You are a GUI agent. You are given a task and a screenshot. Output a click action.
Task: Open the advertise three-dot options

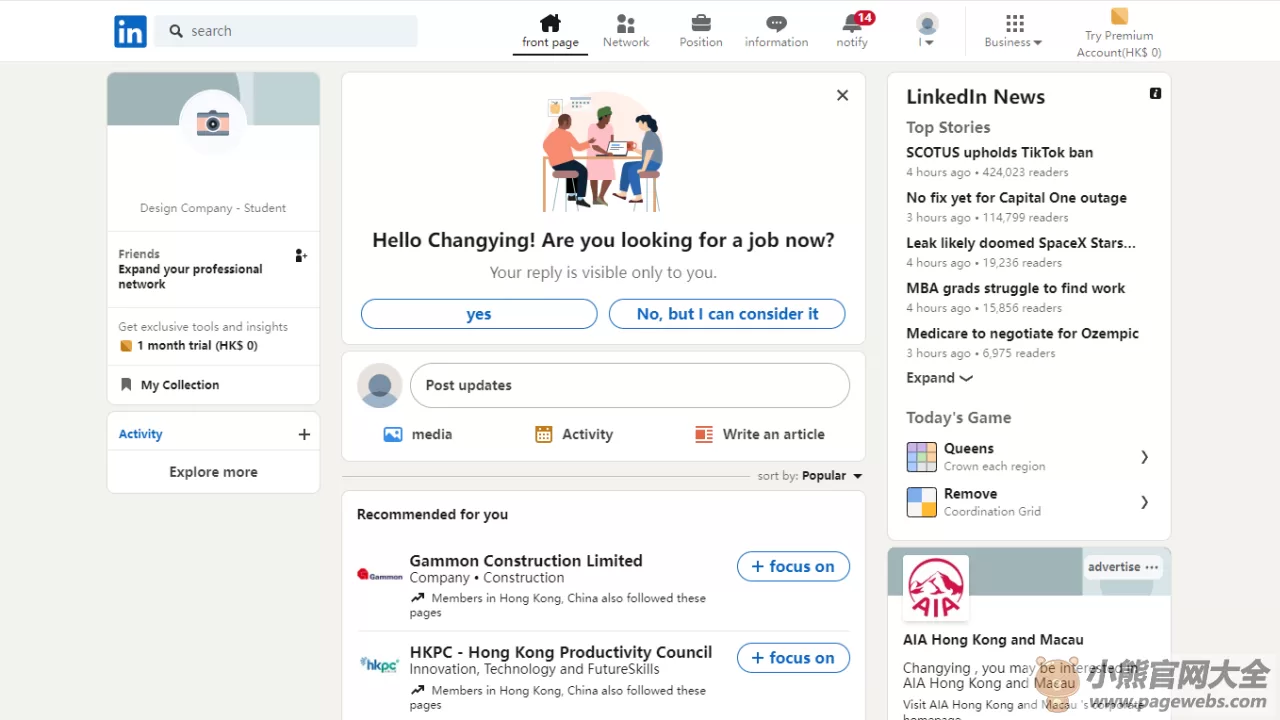(x=1152, y=567)
